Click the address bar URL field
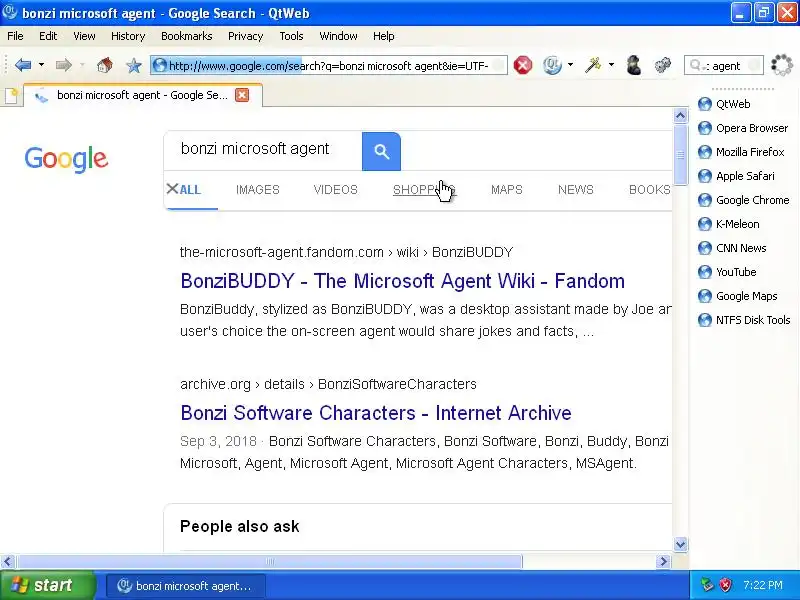Screen dimensions: 800x600 pyautogui.click(x=329, y=65)
